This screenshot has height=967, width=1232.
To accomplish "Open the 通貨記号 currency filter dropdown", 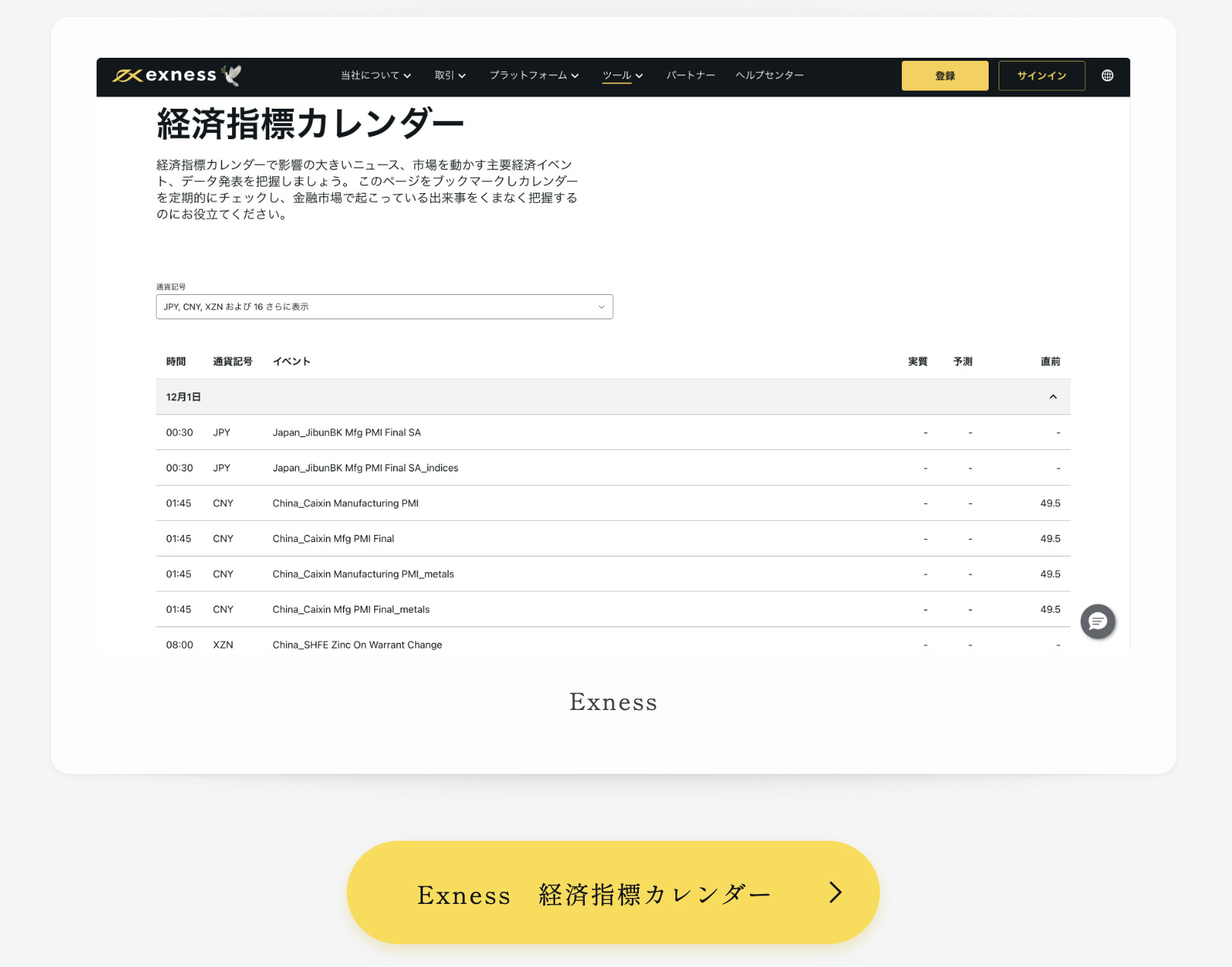I will (384, 307).
